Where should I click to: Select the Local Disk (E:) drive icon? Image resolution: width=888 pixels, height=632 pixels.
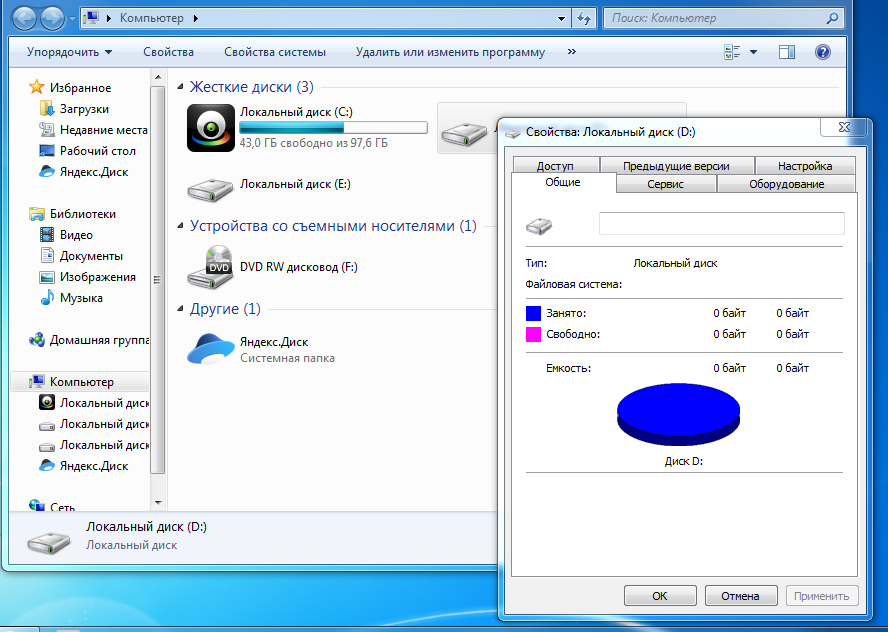(211, 187)
